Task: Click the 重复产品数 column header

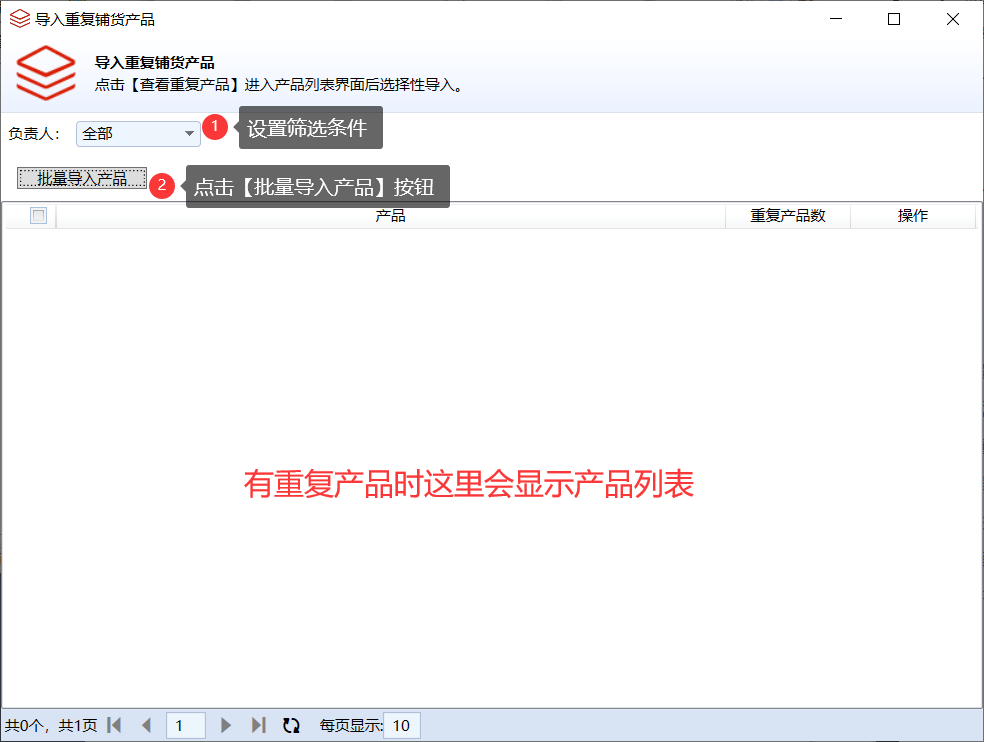Action: (x=788, y=216)
